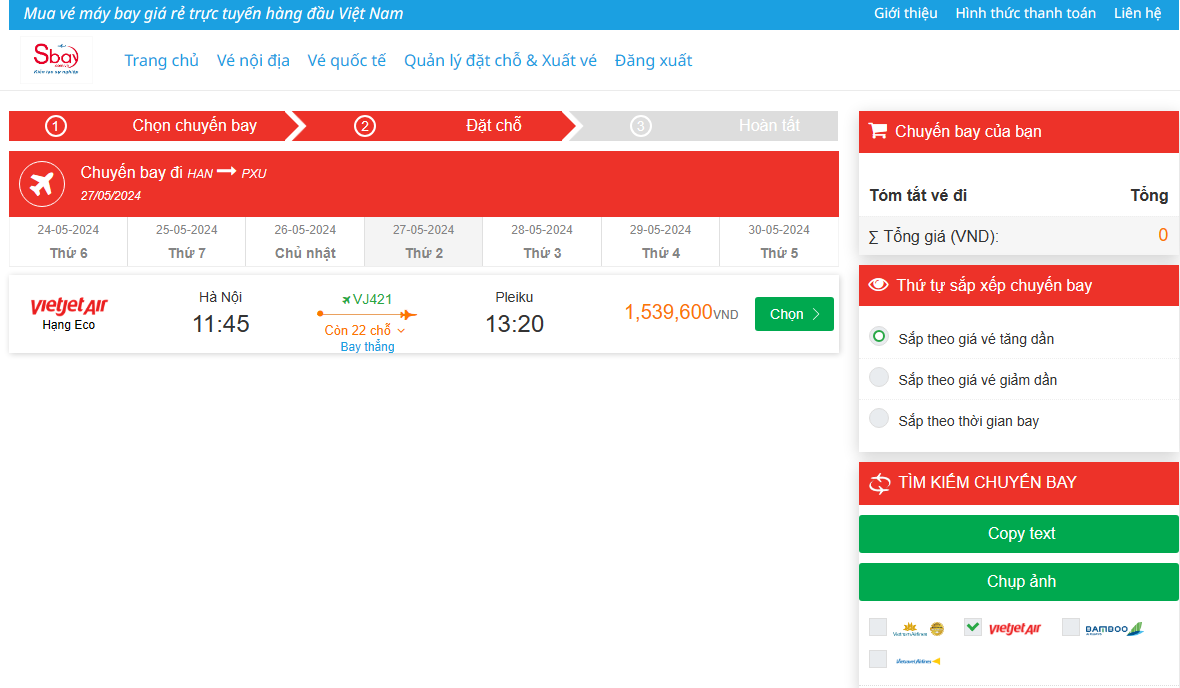Click the shopping cart icon beside Chuyến bay của bạn

[x=878, y=131]
